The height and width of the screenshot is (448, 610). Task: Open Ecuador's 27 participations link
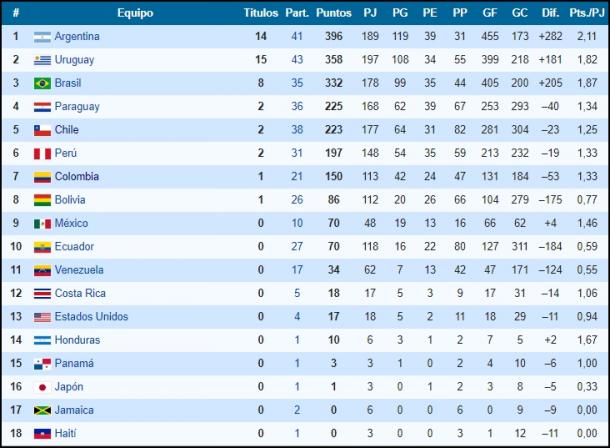(x=297, y=247)
